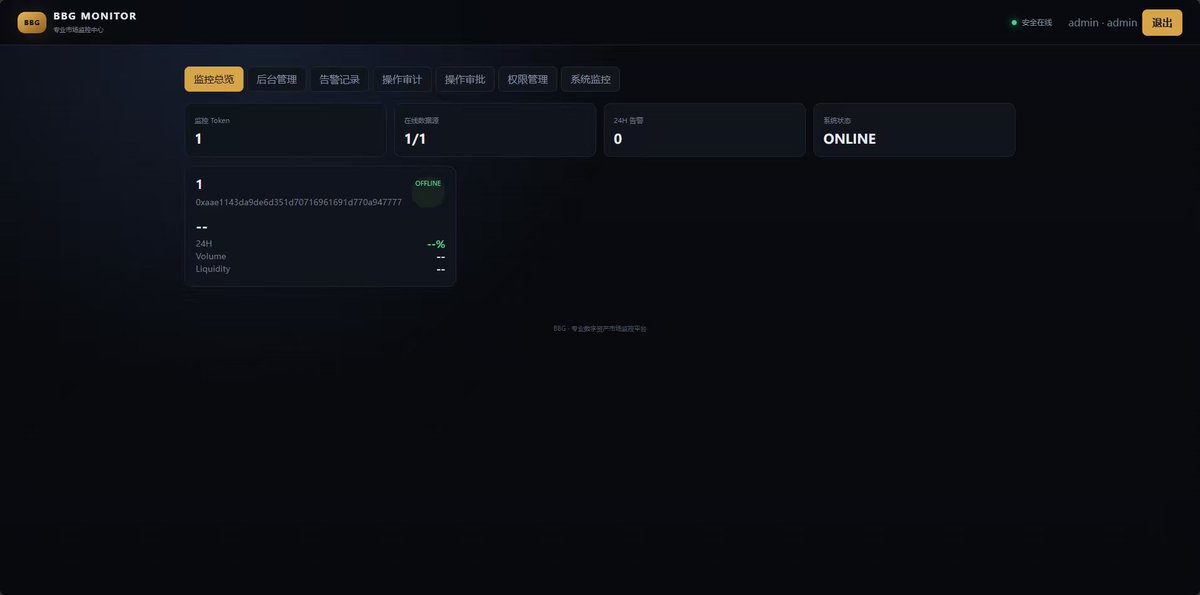Click the BBG logo badge
The image size is (1200, 595).
[x=32, y=22]
